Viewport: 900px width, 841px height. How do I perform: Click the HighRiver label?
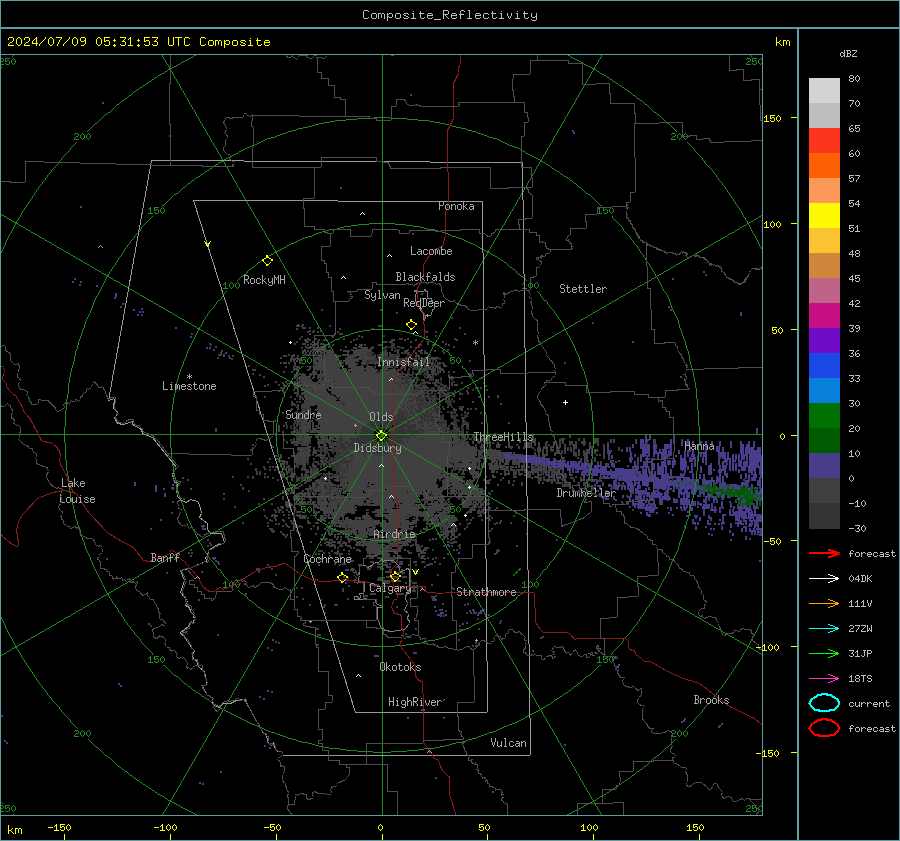415,702
